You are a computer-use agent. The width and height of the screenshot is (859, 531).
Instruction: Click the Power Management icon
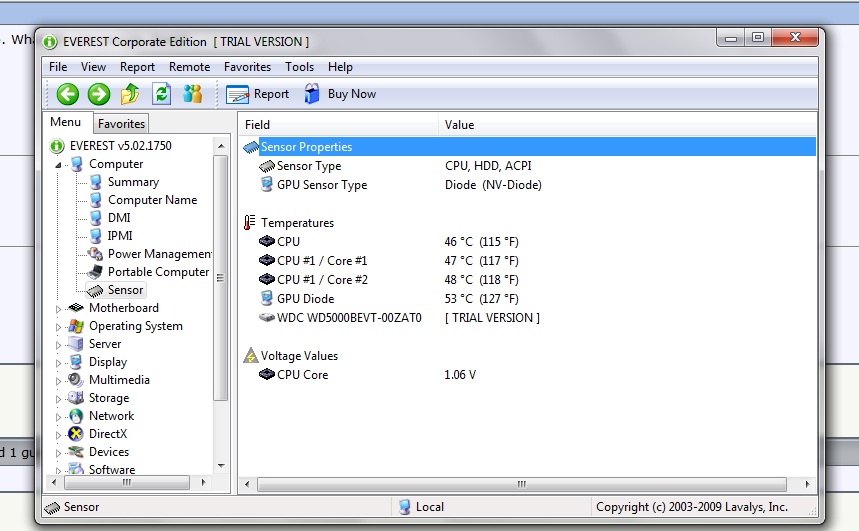(96, 254)
